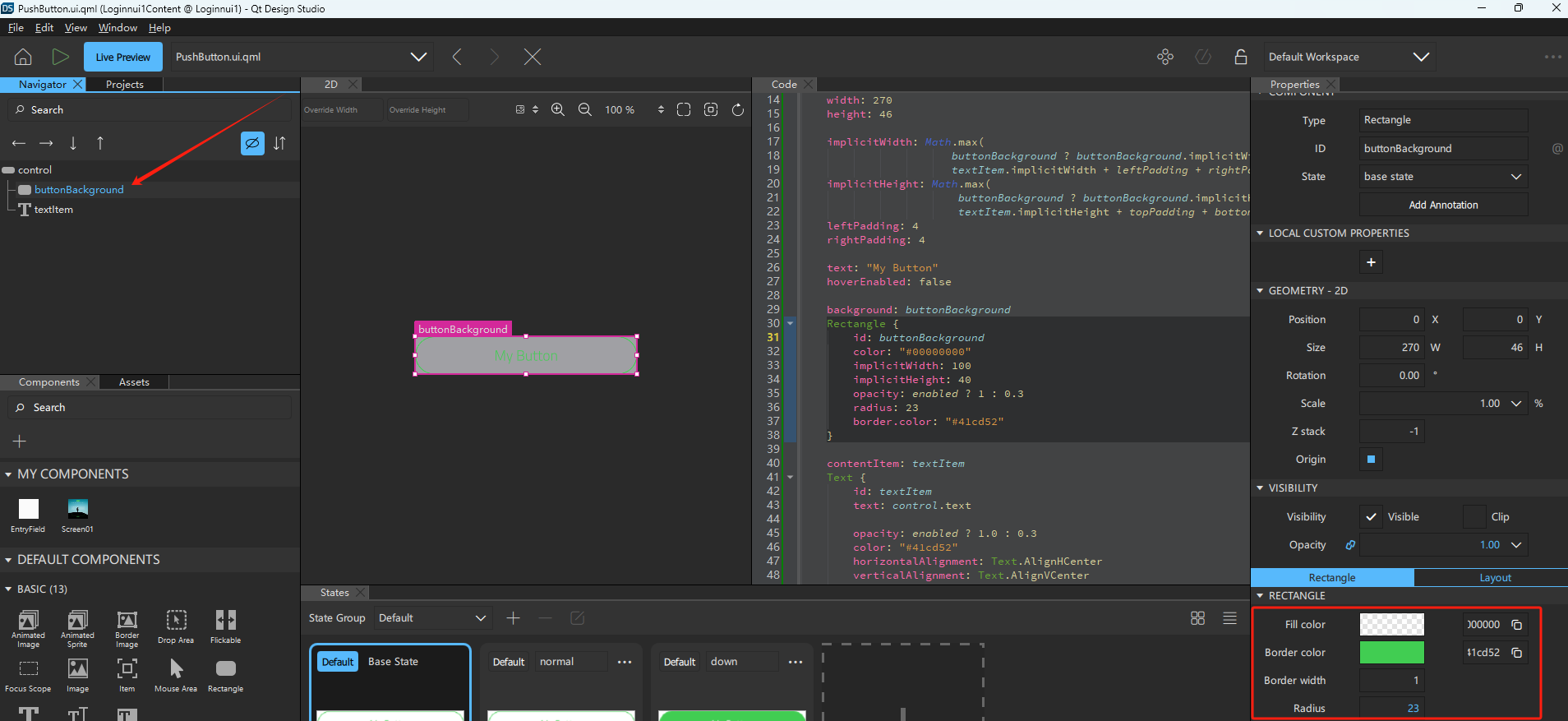1568x721 pixels.
Task: Move component to parent with left arrow
Action: coord(18,143)
